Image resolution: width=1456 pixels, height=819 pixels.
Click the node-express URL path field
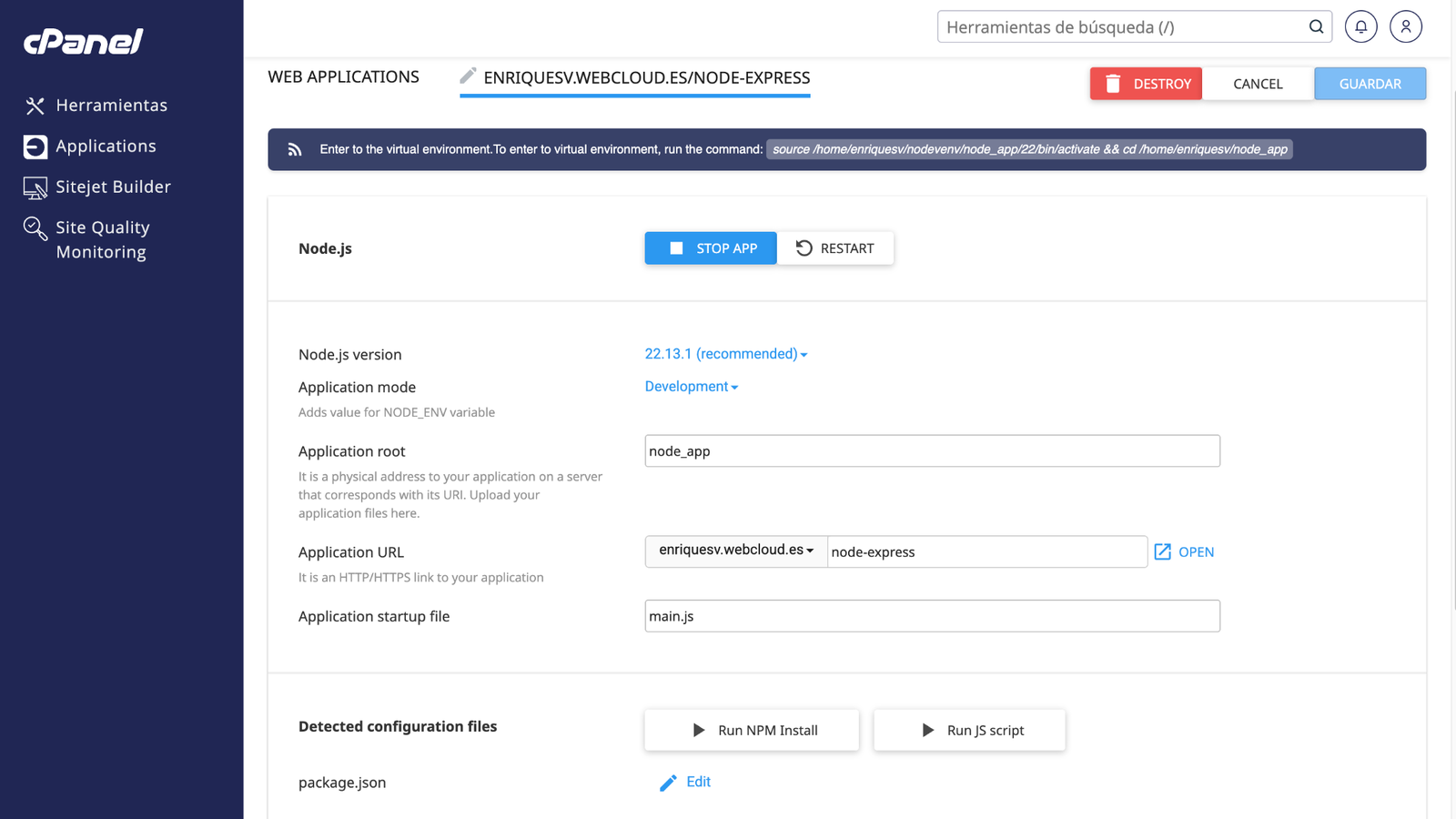tap(987, 551)
